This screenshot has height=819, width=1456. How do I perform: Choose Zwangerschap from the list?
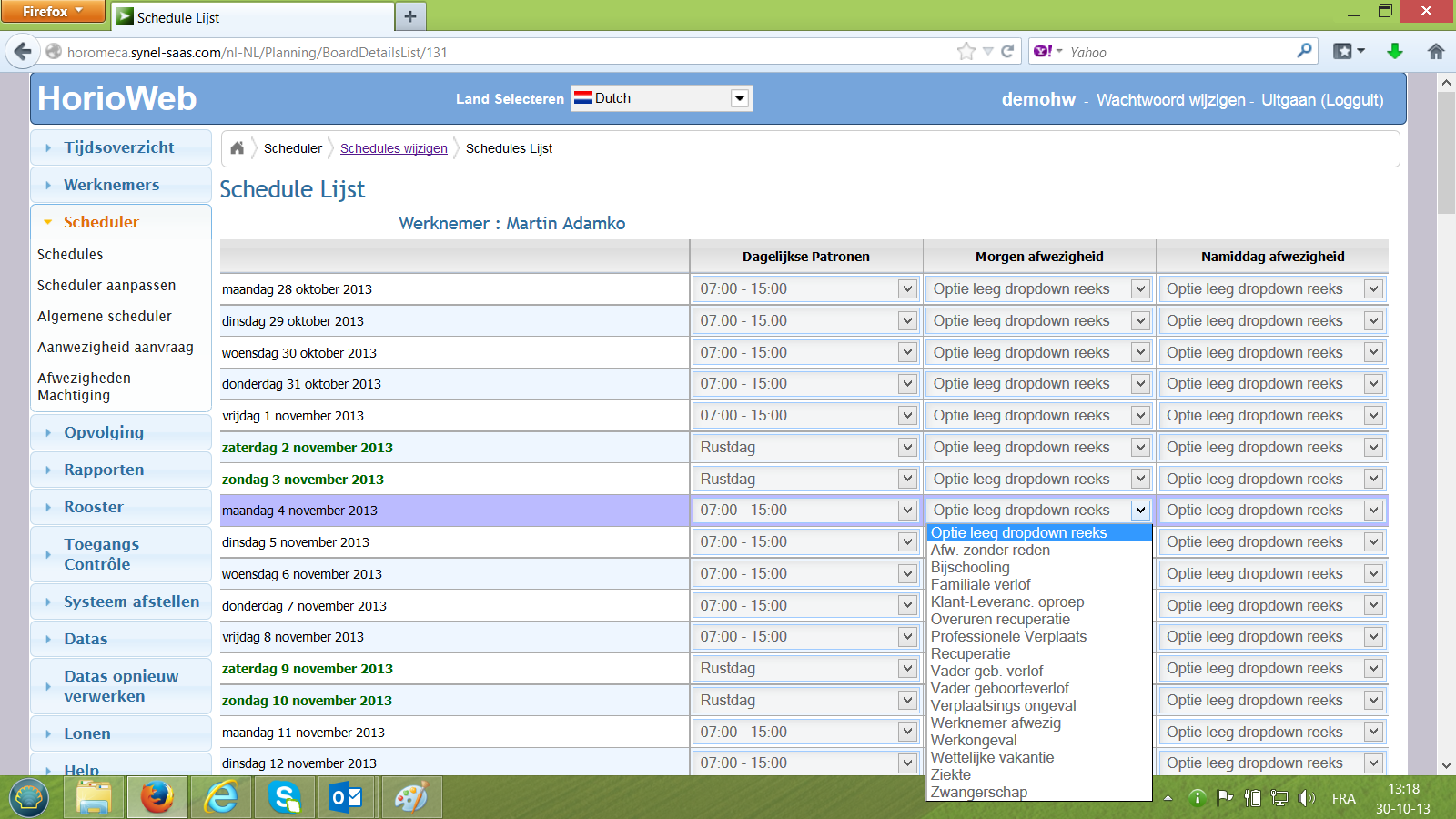[1039, 792]
